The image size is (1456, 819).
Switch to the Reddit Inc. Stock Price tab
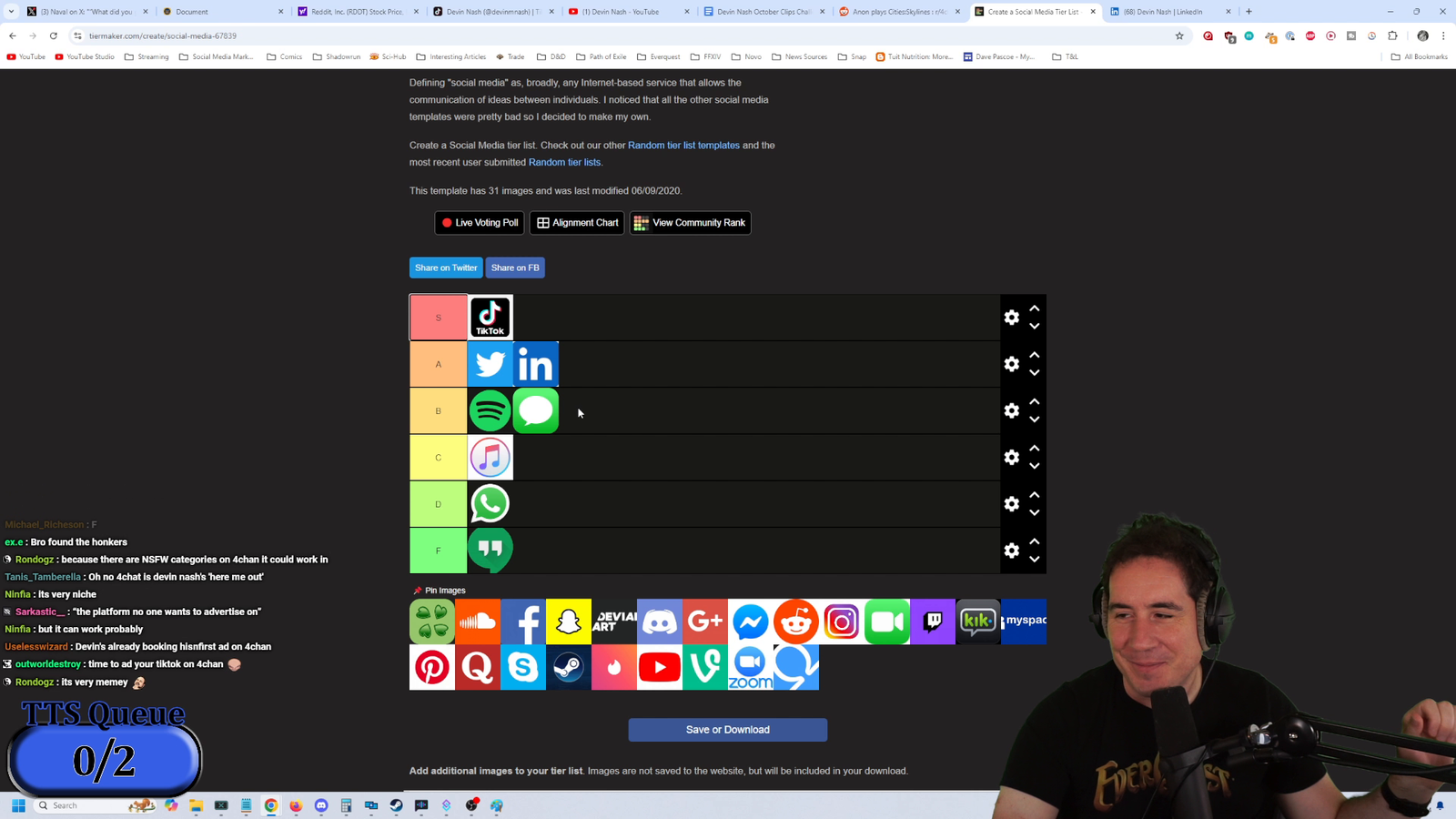pos(357,12)
